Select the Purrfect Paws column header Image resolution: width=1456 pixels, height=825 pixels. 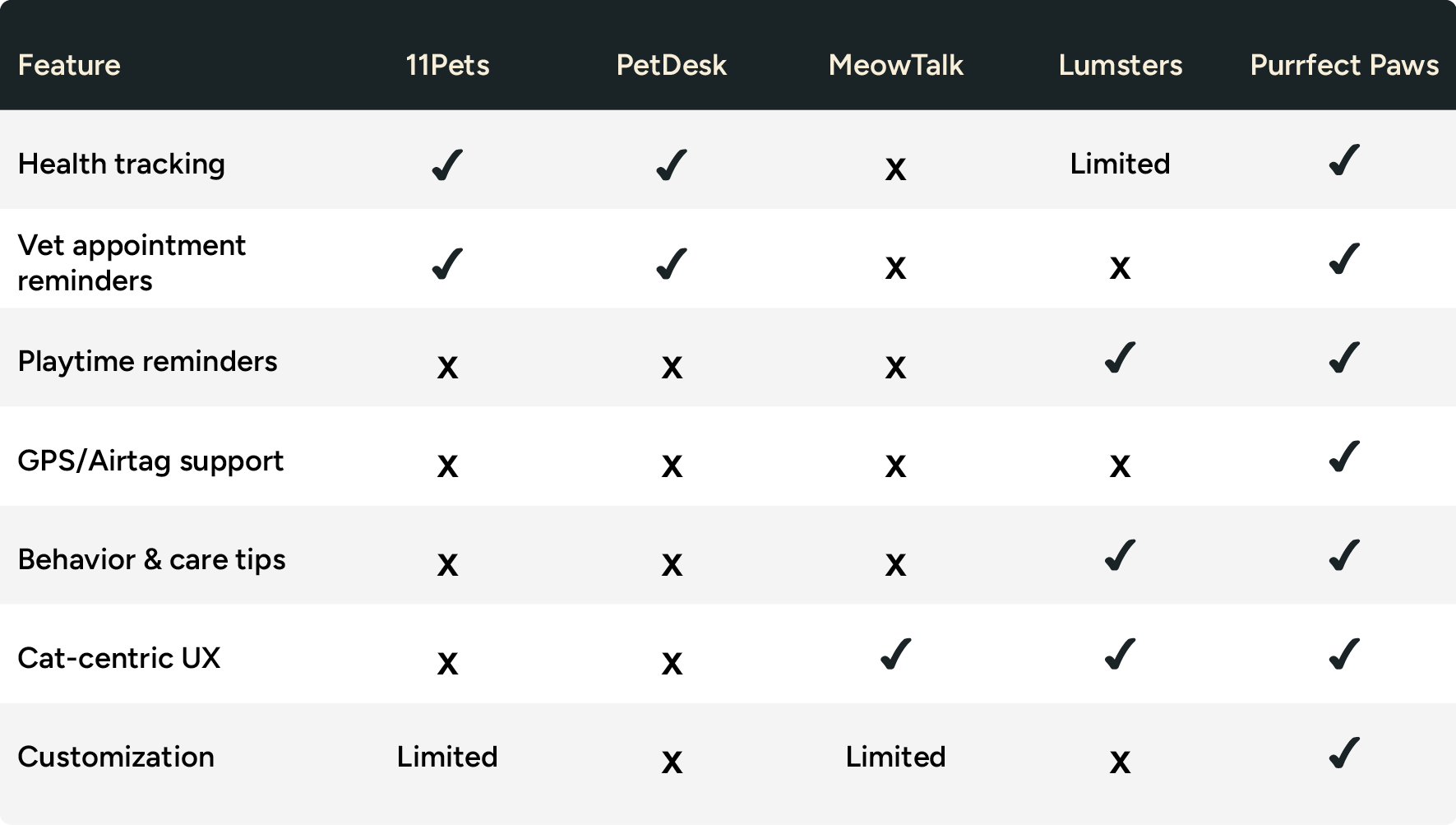1344,65
